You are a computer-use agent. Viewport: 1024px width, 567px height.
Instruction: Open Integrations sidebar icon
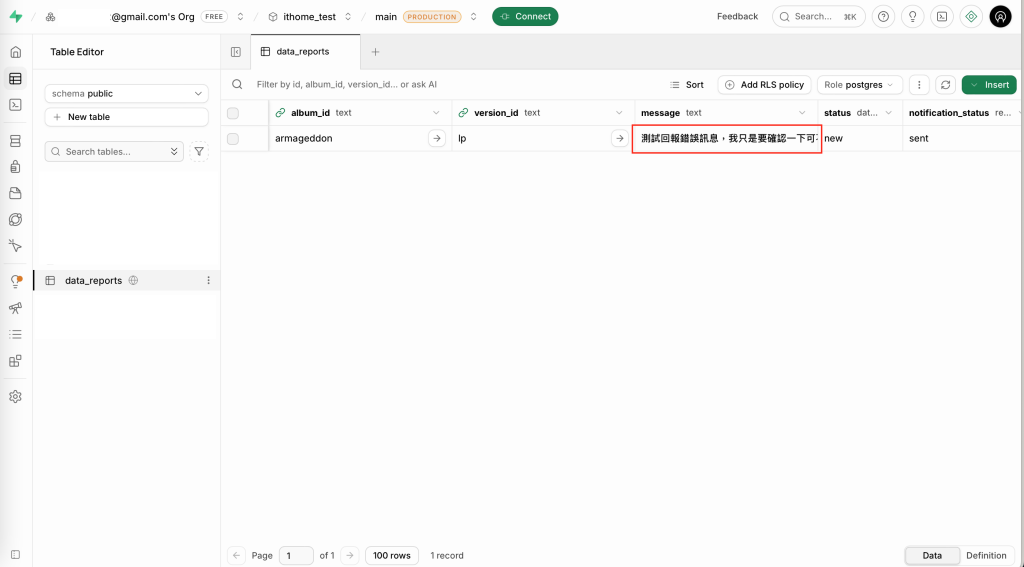(x=16, y=361)
